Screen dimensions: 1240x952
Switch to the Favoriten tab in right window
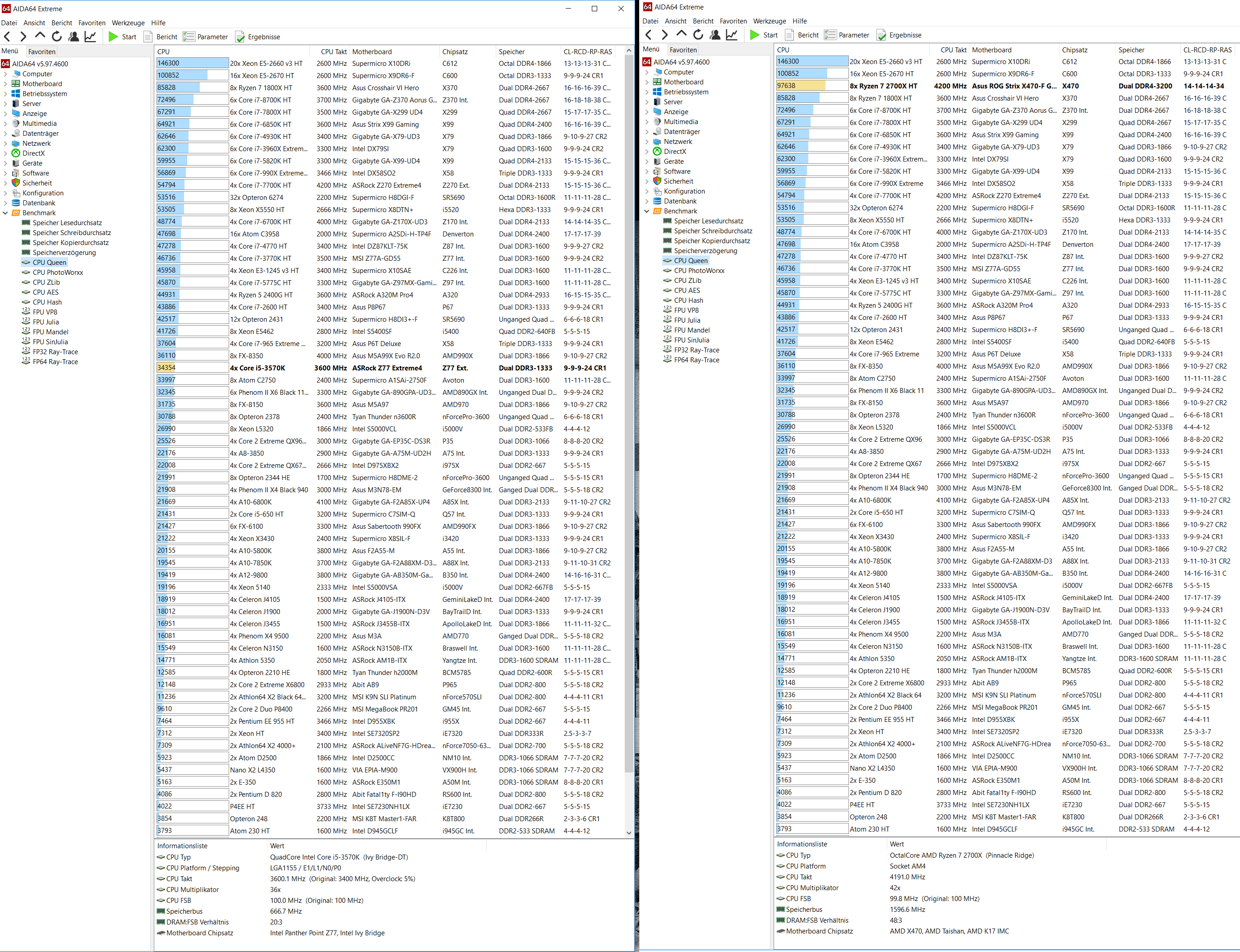coord(683,50)
